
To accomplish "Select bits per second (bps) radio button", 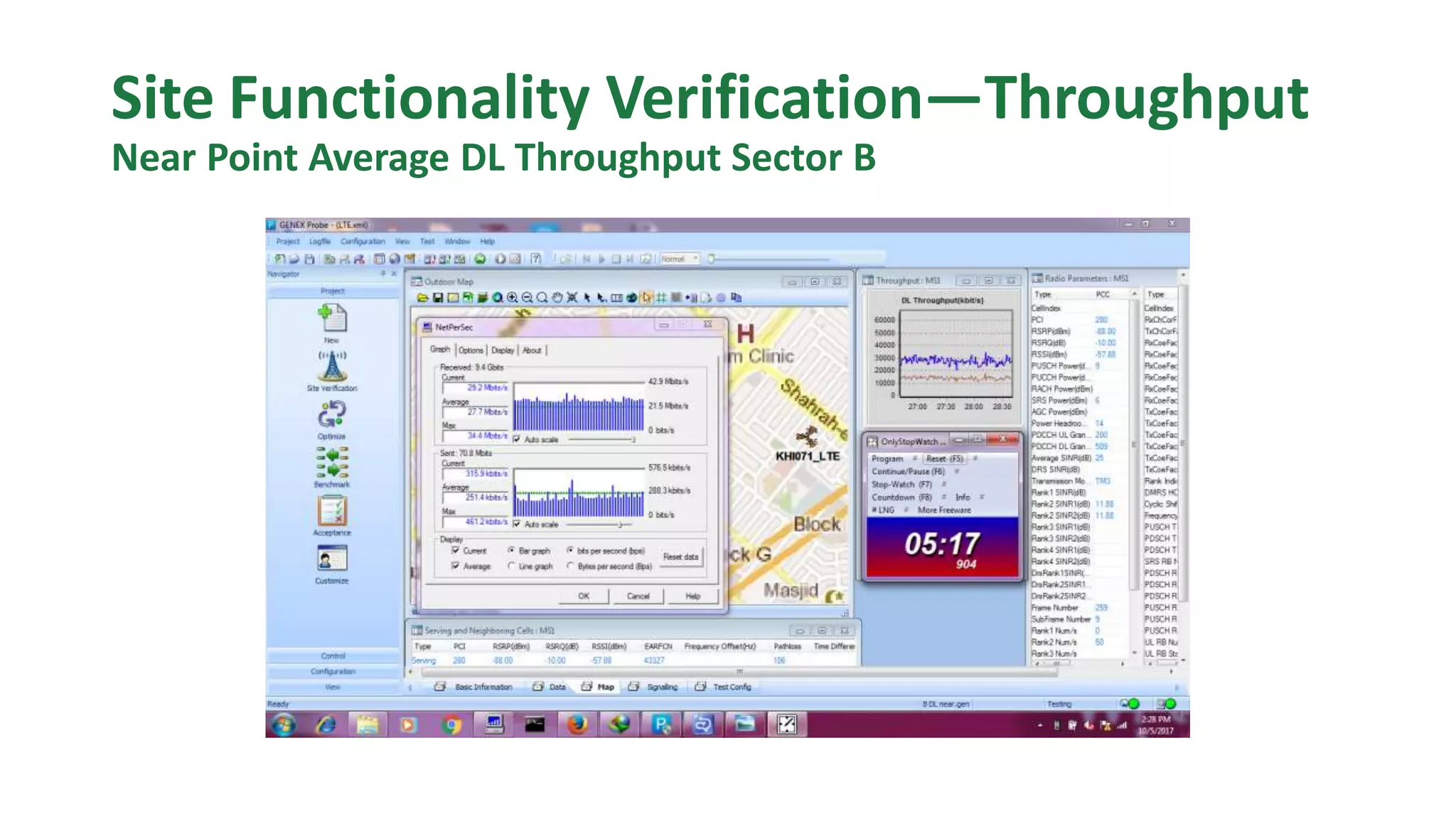I will [570, 550].
